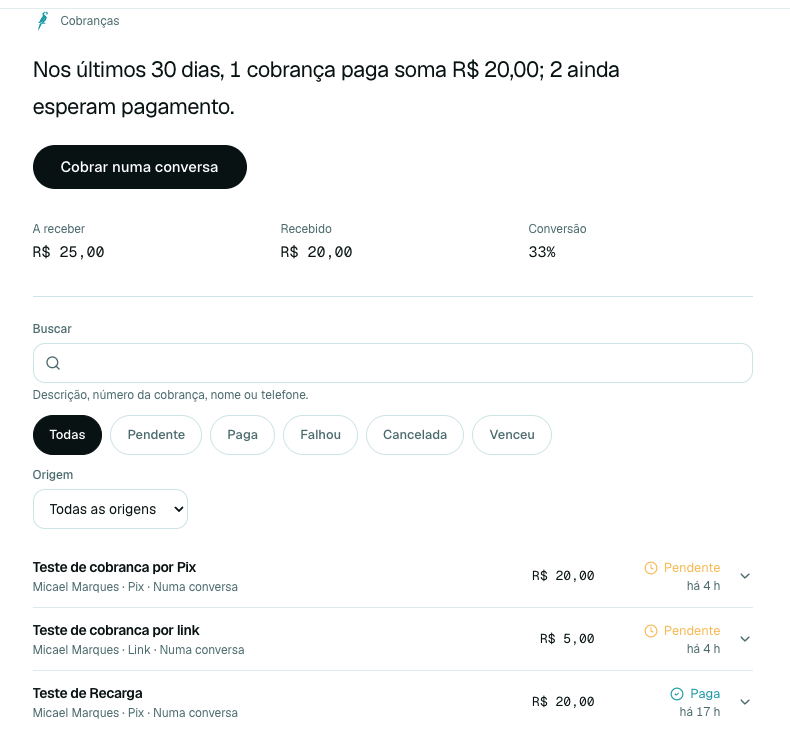Click the Teste de Recarga title

[x=88, y=693]
